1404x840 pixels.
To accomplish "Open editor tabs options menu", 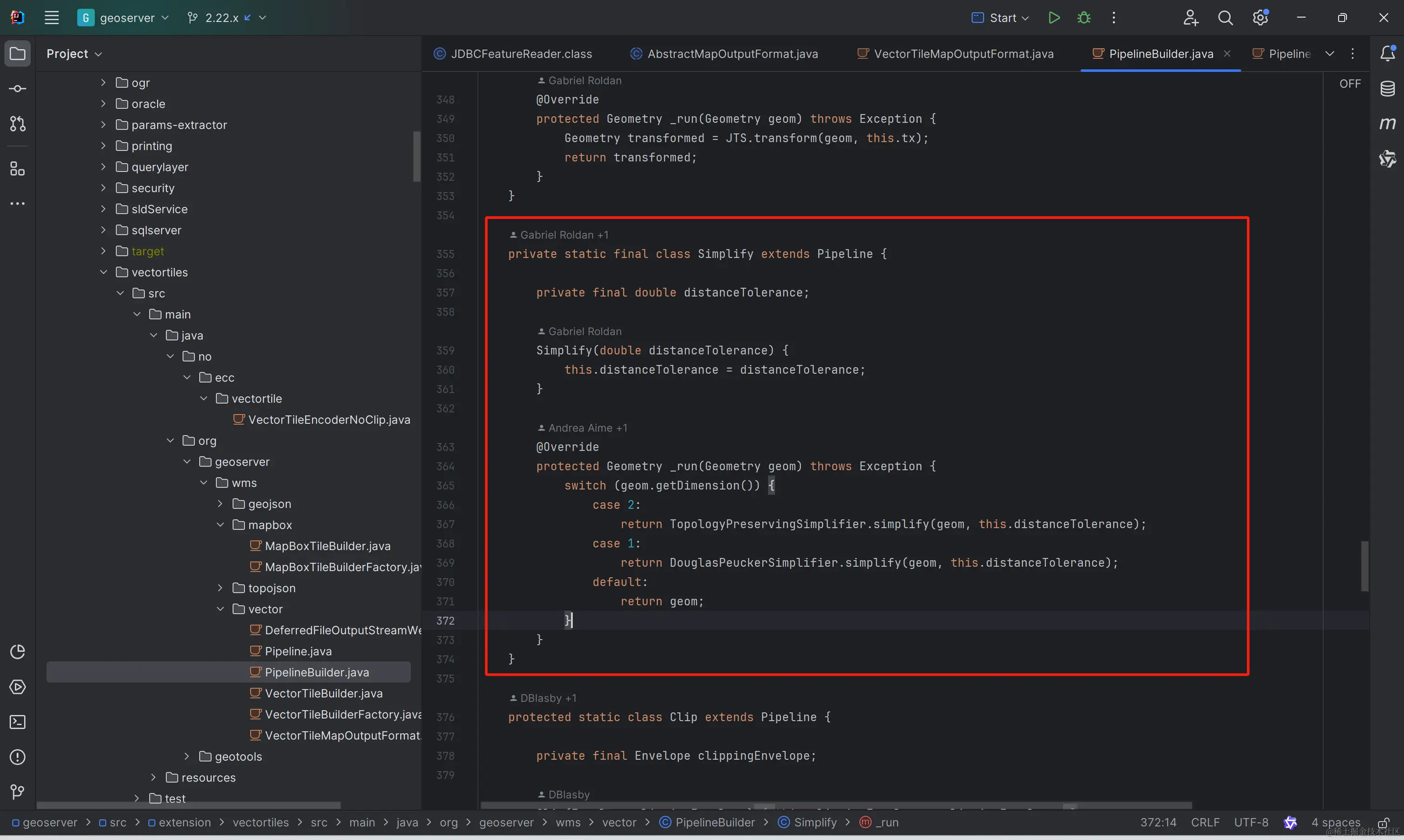I will tap(1353, 54).
